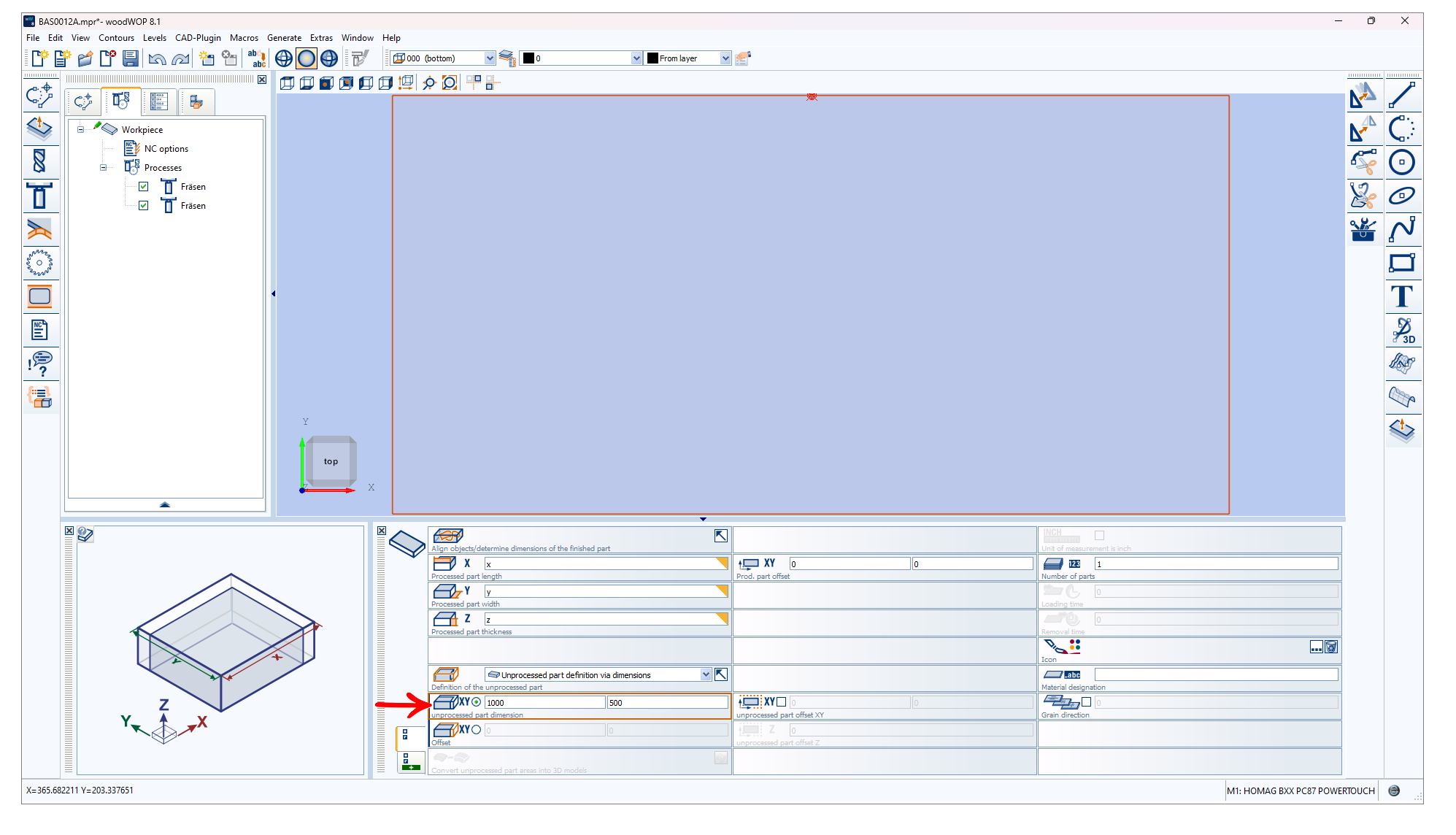The image size is (1456, 835).
Task: Toggle the second Fräsen process checkbox
Action: (144, 206)
